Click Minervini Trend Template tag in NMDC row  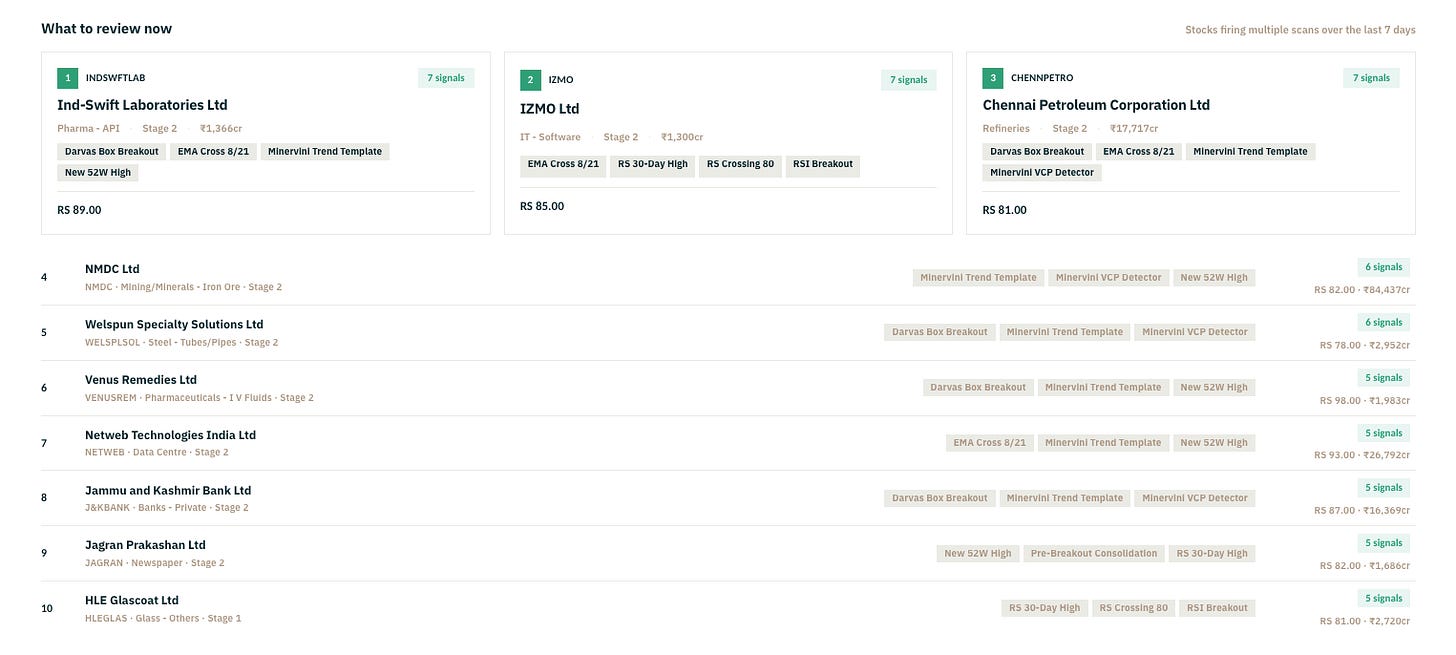pyautogui.click(x=978, y=278)
